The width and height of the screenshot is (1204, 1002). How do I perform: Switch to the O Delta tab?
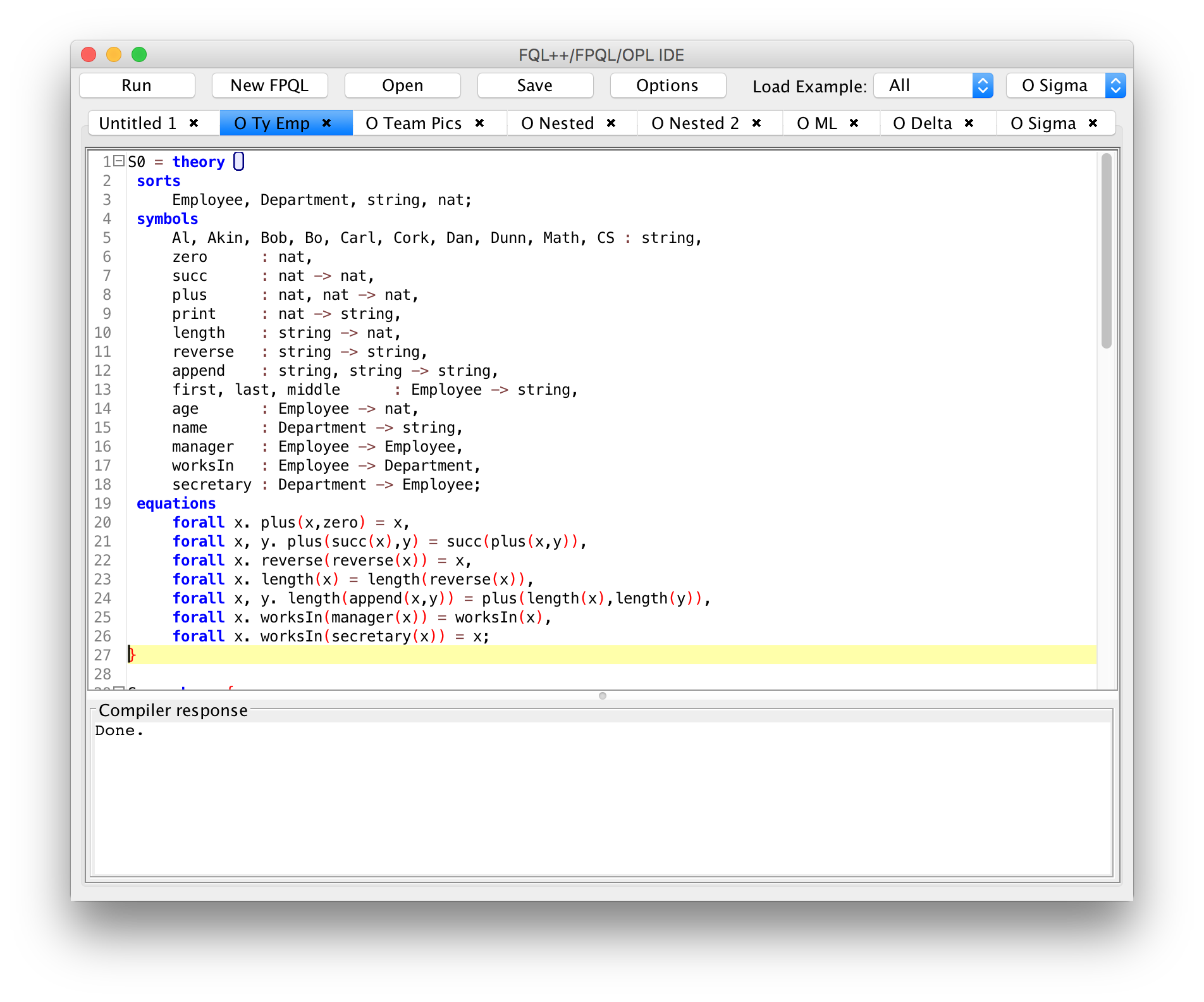click(x=923, y=123)
